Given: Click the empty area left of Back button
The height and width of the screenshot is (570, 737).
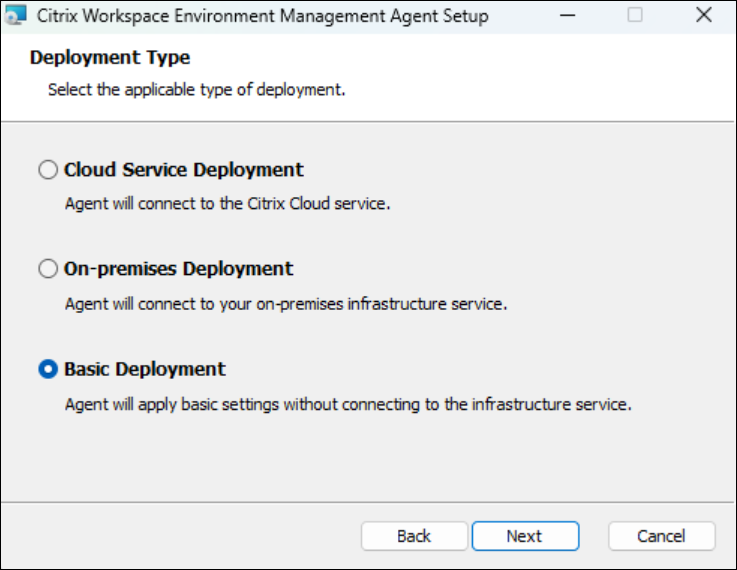Looking at the screenshot, I should (x=180, y=536).
